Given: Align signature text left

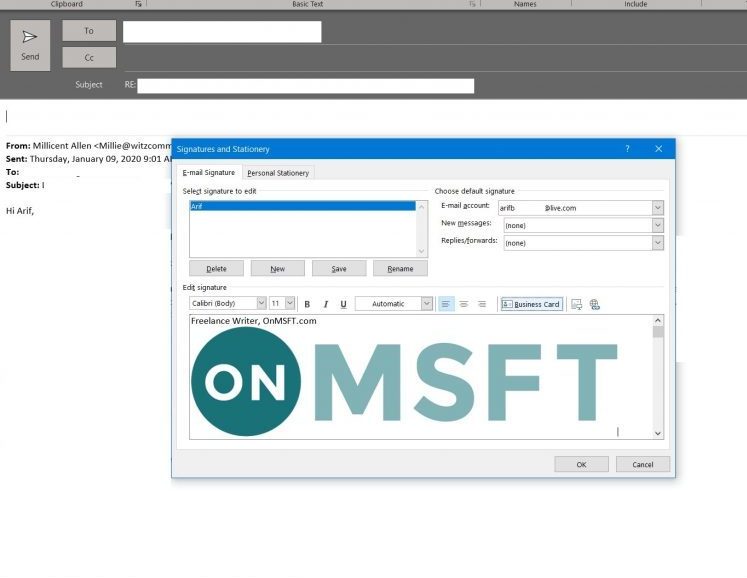Looking at the screenshot, I should (445, 304).
